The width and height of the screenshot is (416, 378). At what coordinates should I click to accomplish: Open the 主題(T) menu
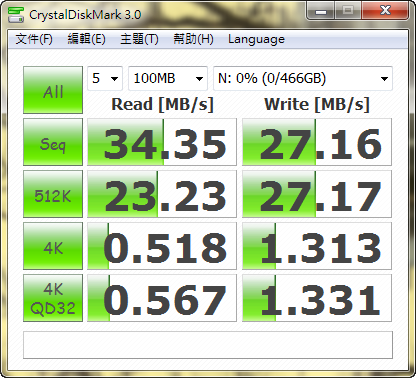click(139, 39)
